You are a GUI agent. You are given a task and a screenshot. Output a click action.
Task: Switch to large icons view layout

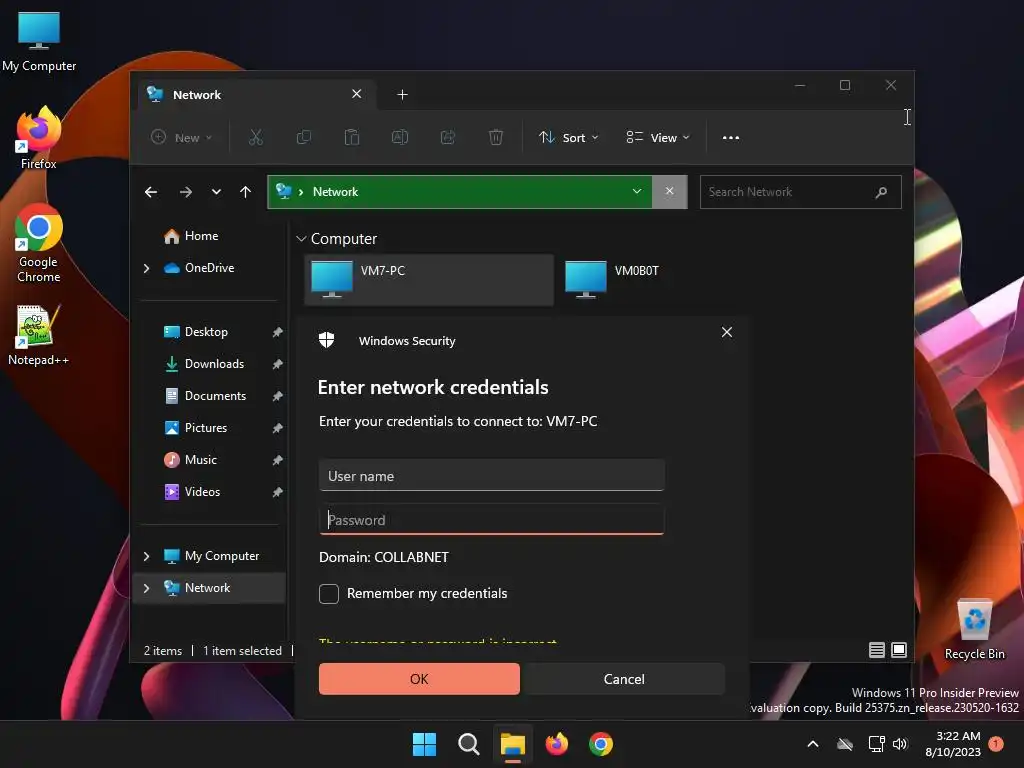899,650
